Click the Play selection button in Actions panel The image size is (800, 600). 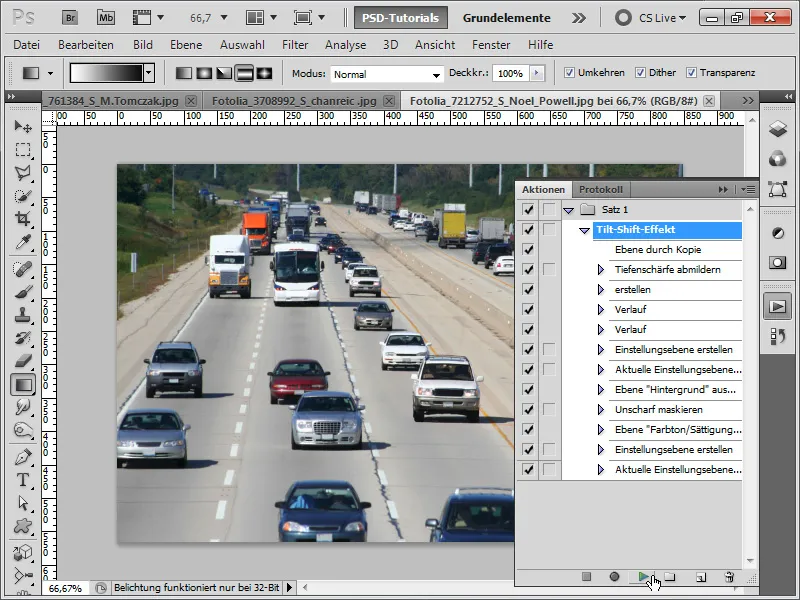[x=643, y=577]
